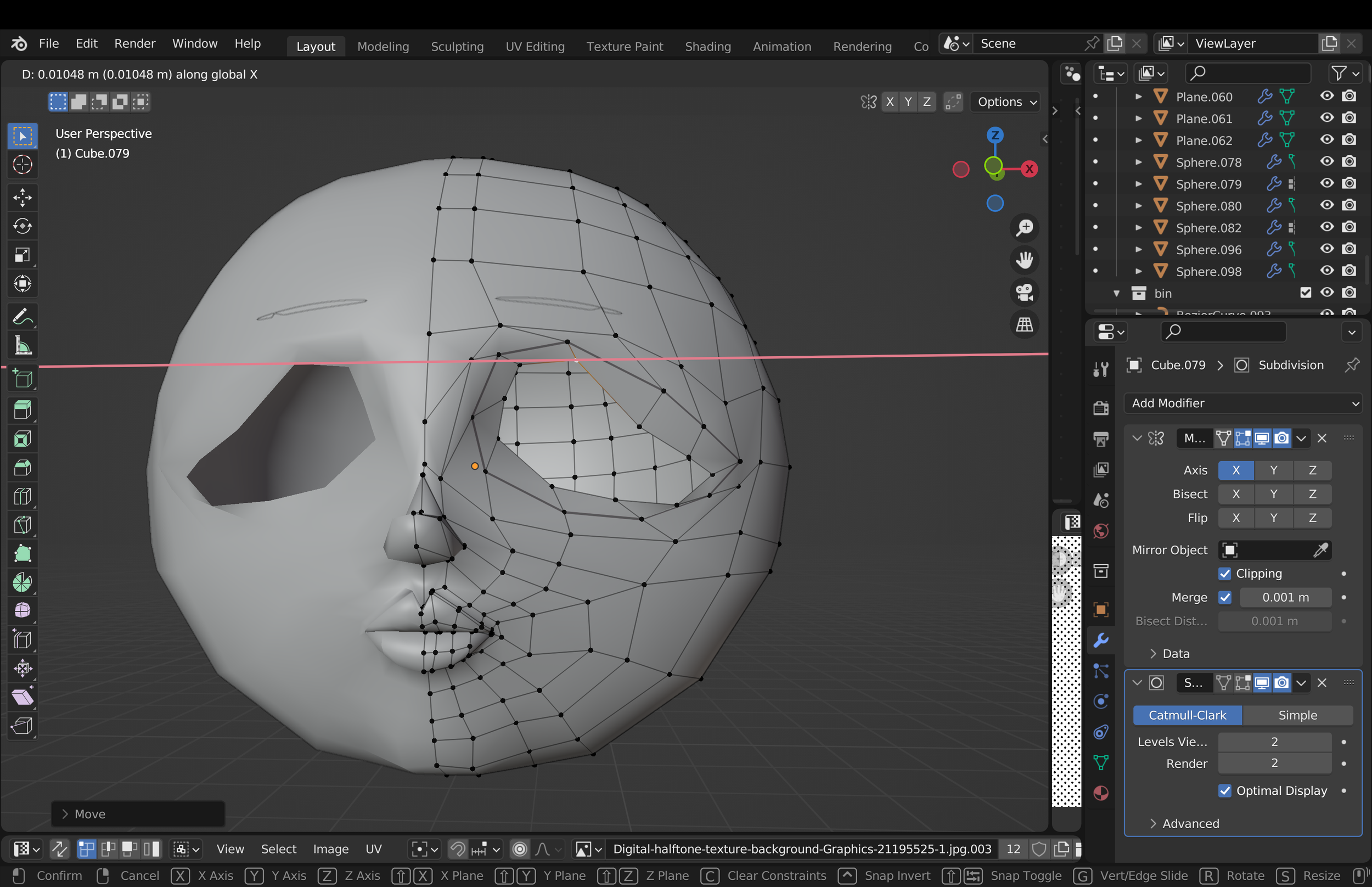The width and height of the screenshot is (1372, 887).
Task: Click the camera view gizmo icon
Action: 1025,292
